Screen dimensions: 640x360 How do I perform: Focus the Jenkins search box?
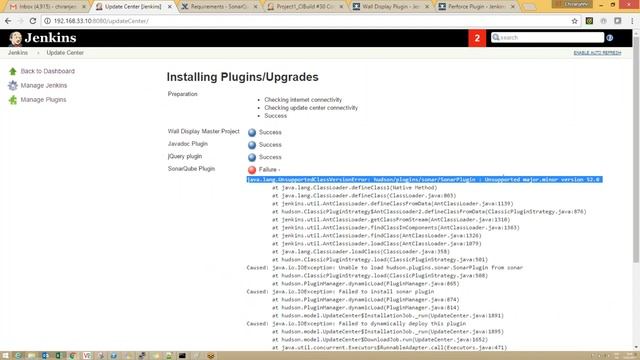pos(547,38)
